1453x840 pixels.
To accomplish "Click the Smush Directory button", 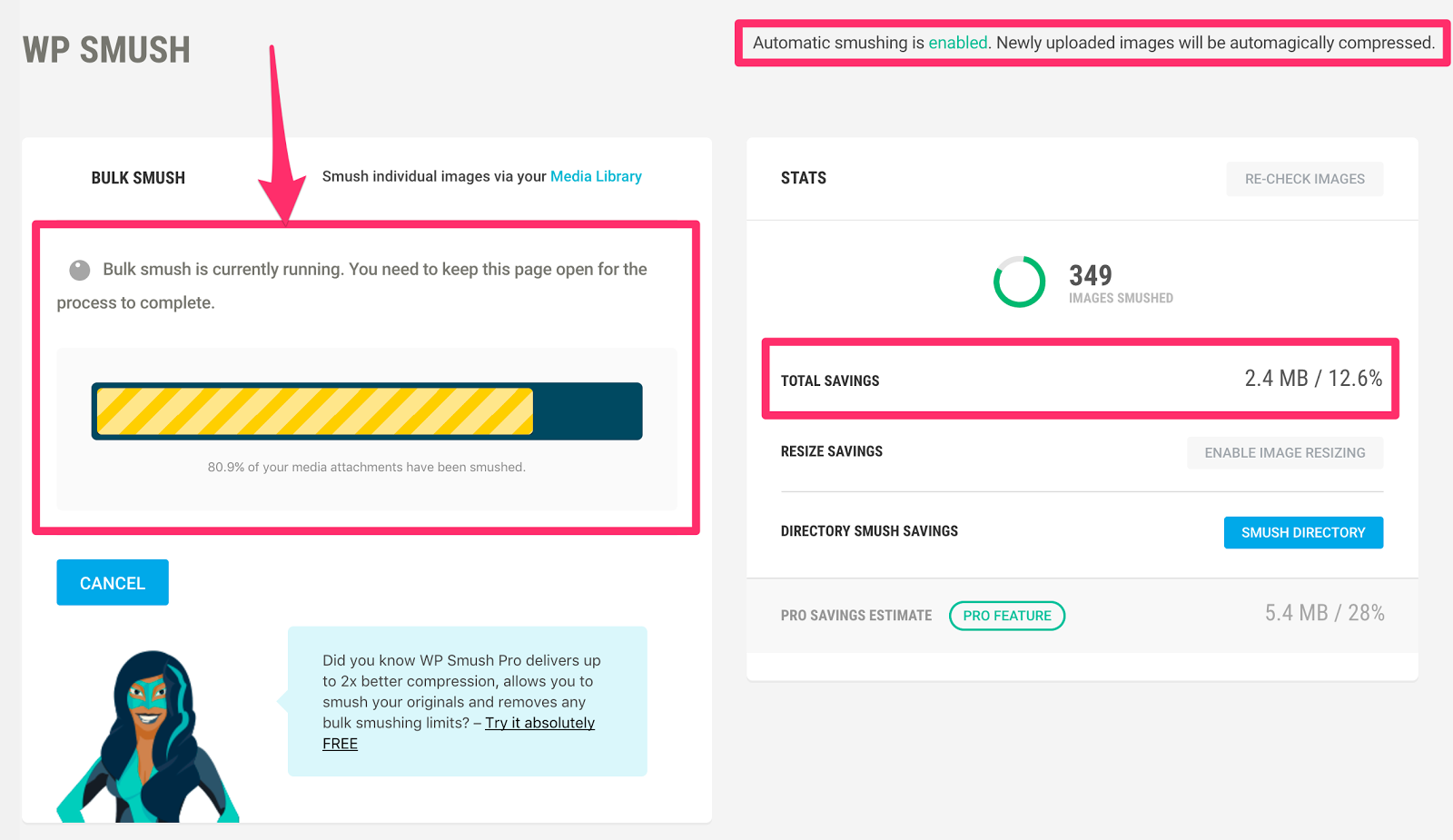I will (1303, 532).
